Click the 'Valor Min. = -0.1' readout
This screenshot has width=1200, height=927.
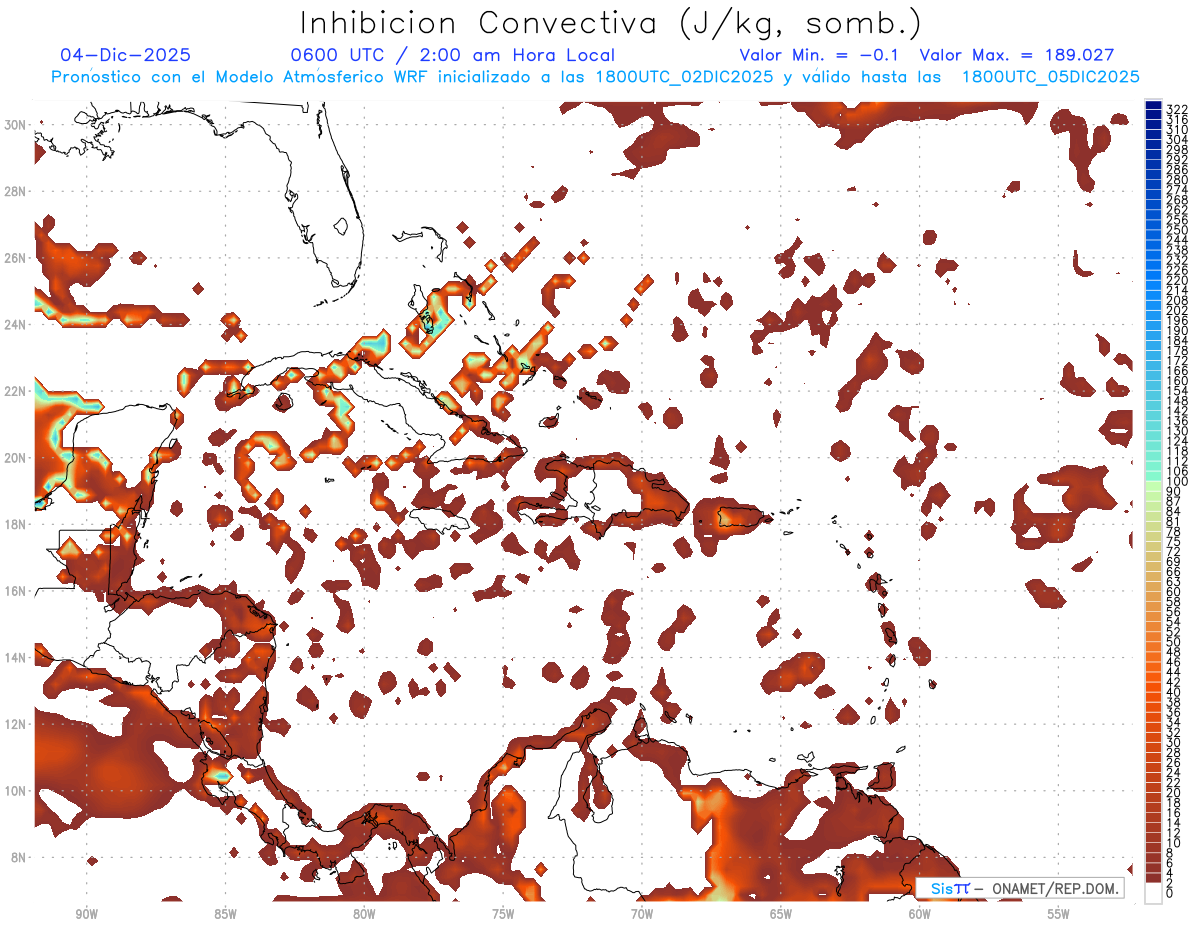point(820,55)
